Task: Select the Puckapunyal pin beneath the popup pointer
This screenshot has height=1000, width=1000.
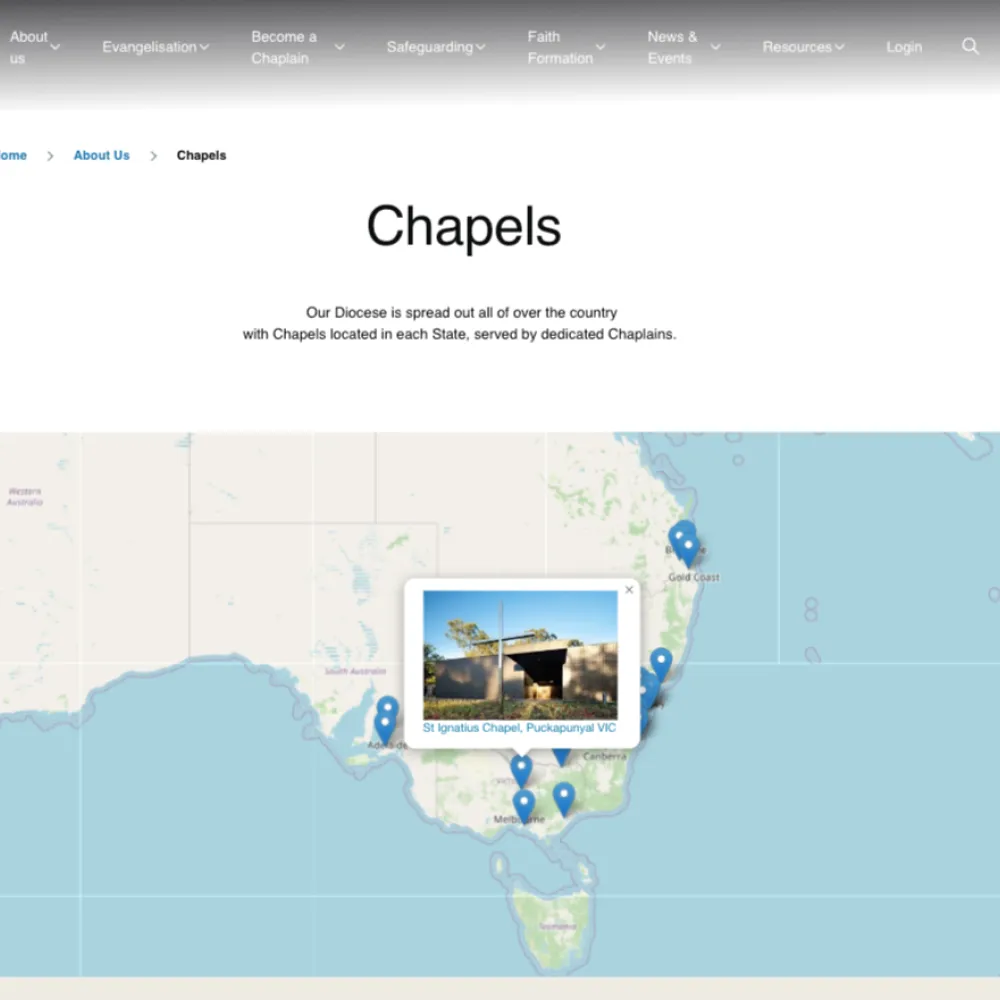Action: coord(521,771)
